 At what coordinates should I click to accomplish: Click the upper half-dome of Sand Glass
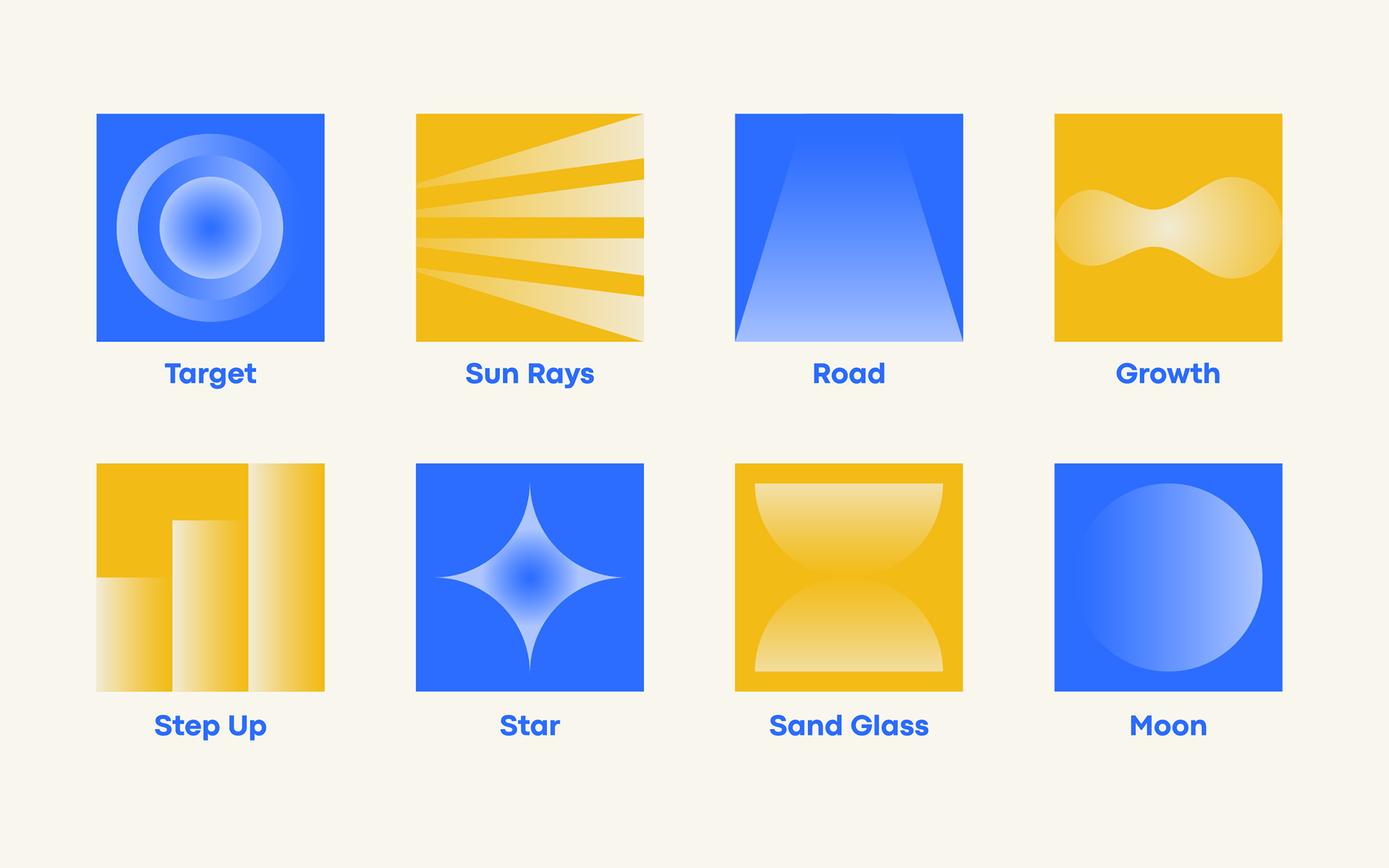click(849, 517)
